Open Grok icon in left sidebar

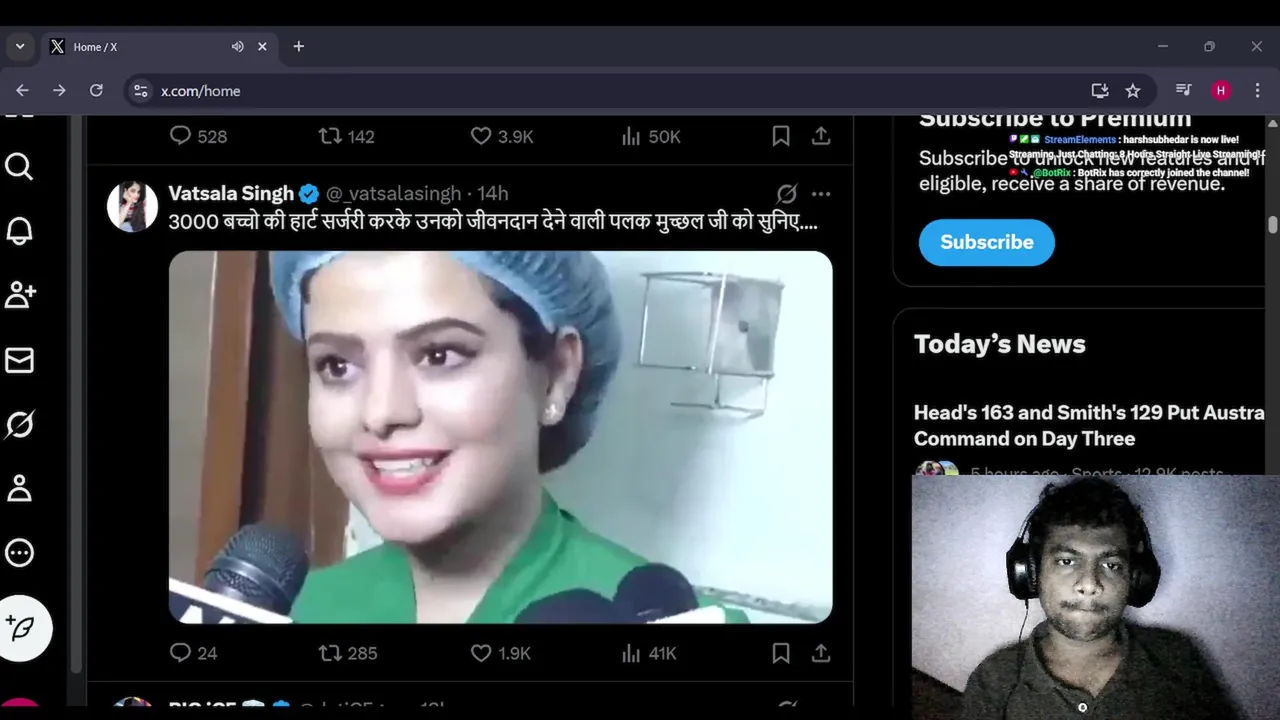19,424
